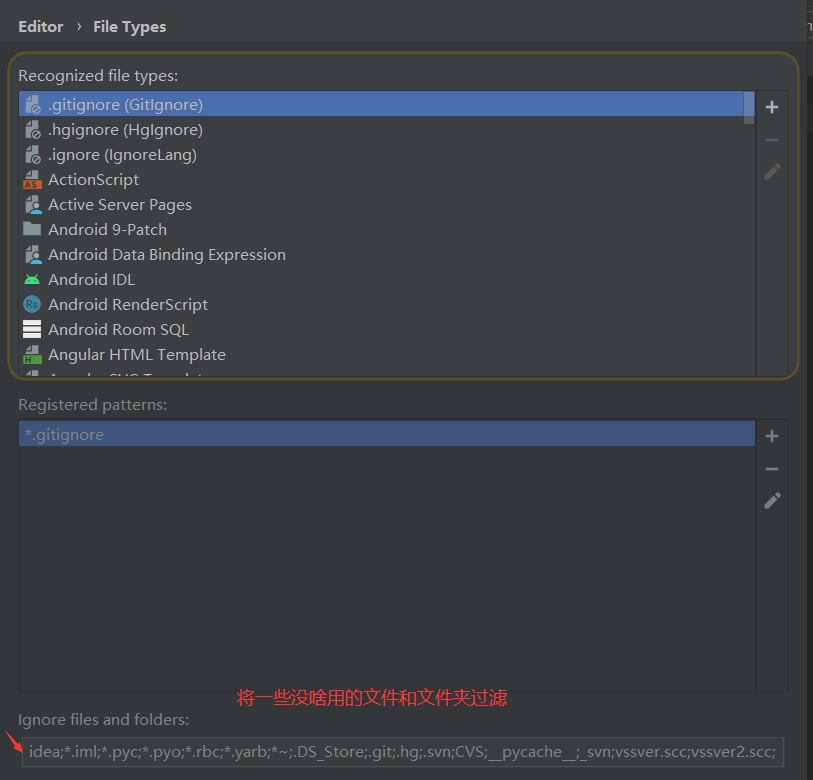Click the Active Server Pages icon

tap(33, 205)
